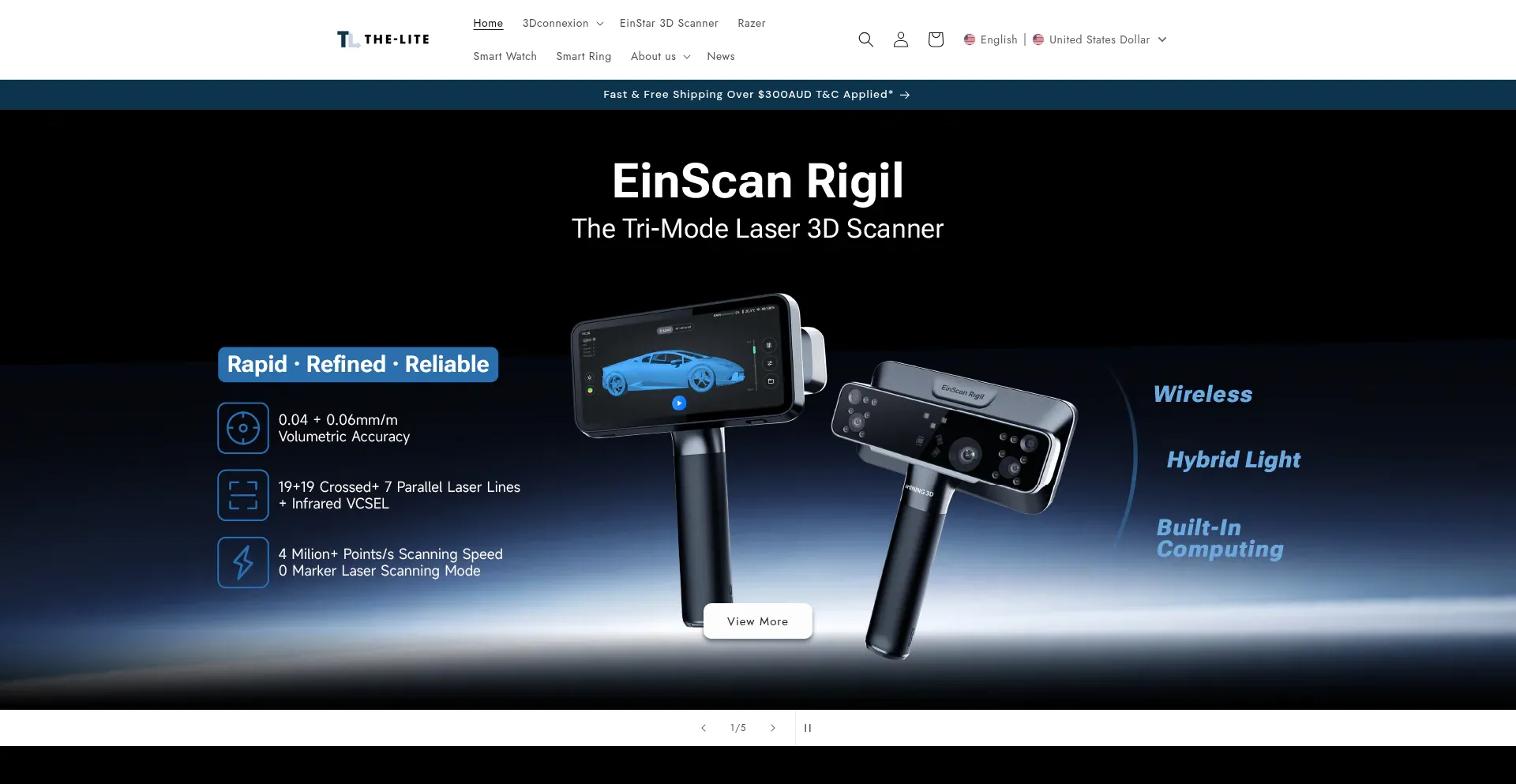
Task: Go to next slide arrow
Action: (773, 728)
